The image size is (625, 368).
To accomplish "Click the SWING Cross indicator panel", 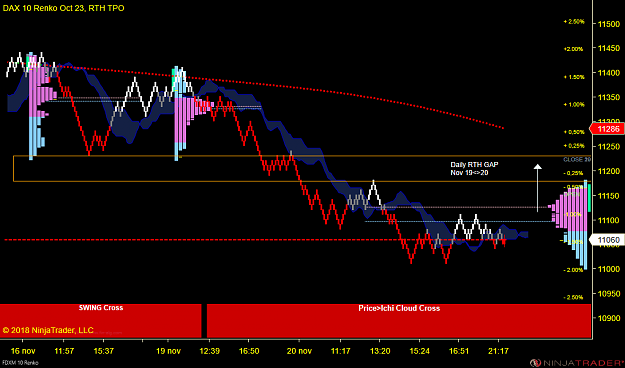I will (x=100, y=321).
